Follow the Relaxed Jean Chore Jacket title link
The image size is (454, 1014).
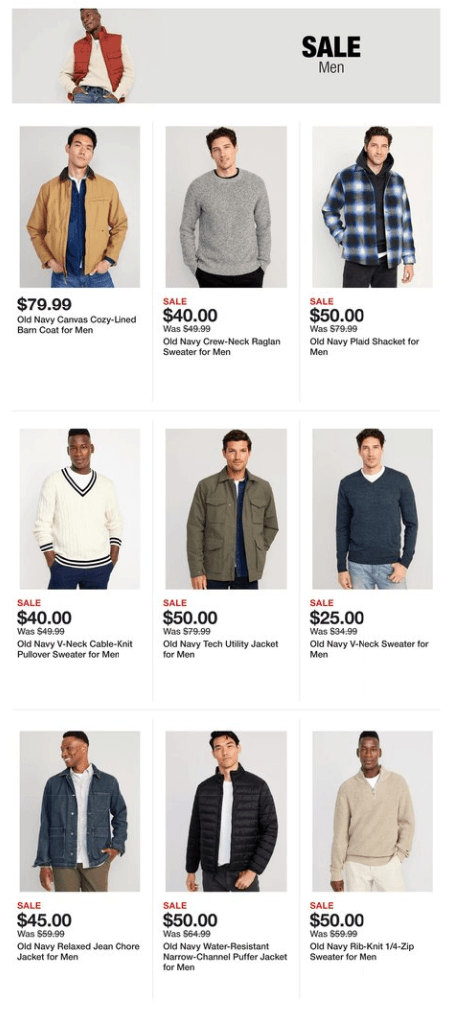78,952
